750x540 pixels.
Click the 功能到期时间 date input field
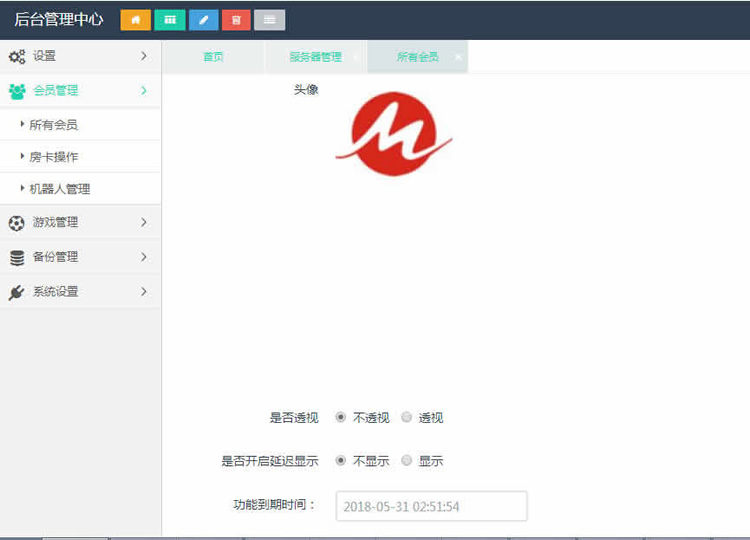[431, 507]
